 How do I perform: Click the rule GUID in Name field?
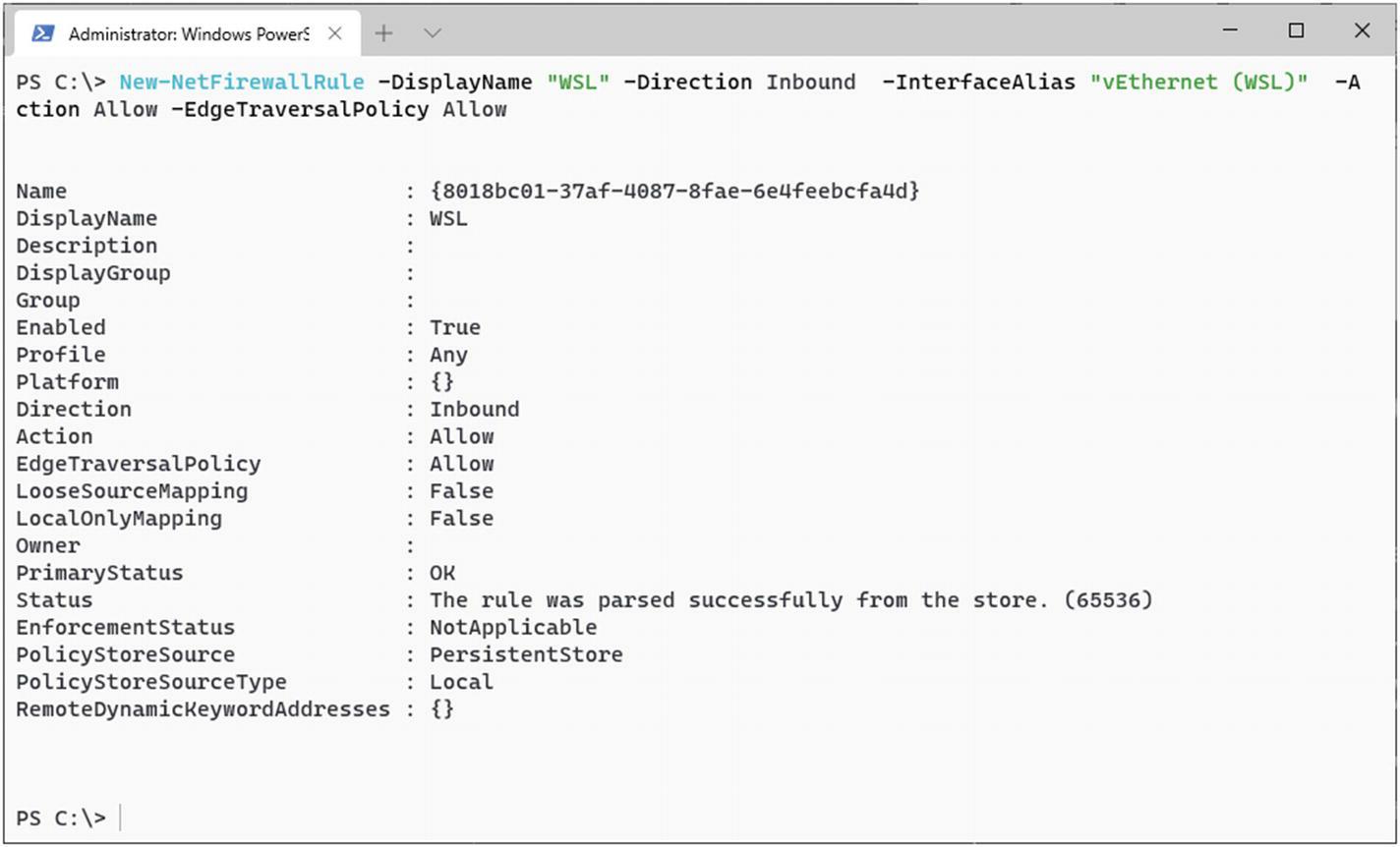coord(674,191)
